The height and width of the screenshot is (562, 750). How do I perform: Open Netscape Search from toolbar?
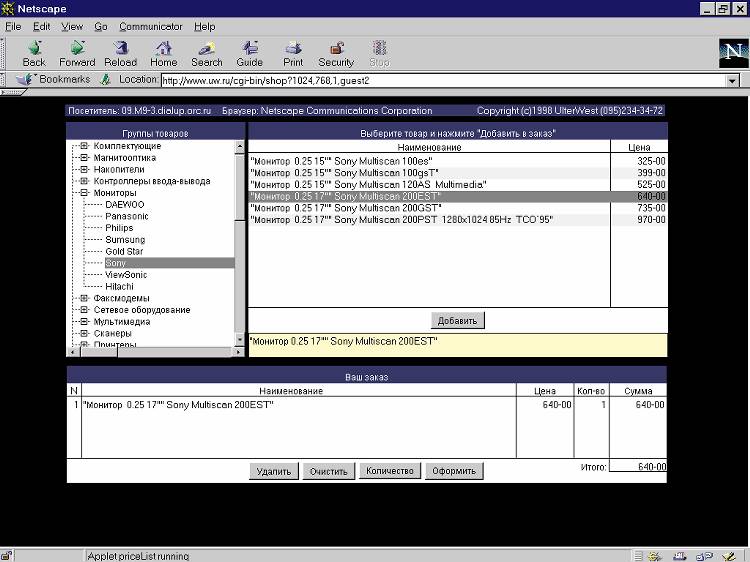pos(206,52)
